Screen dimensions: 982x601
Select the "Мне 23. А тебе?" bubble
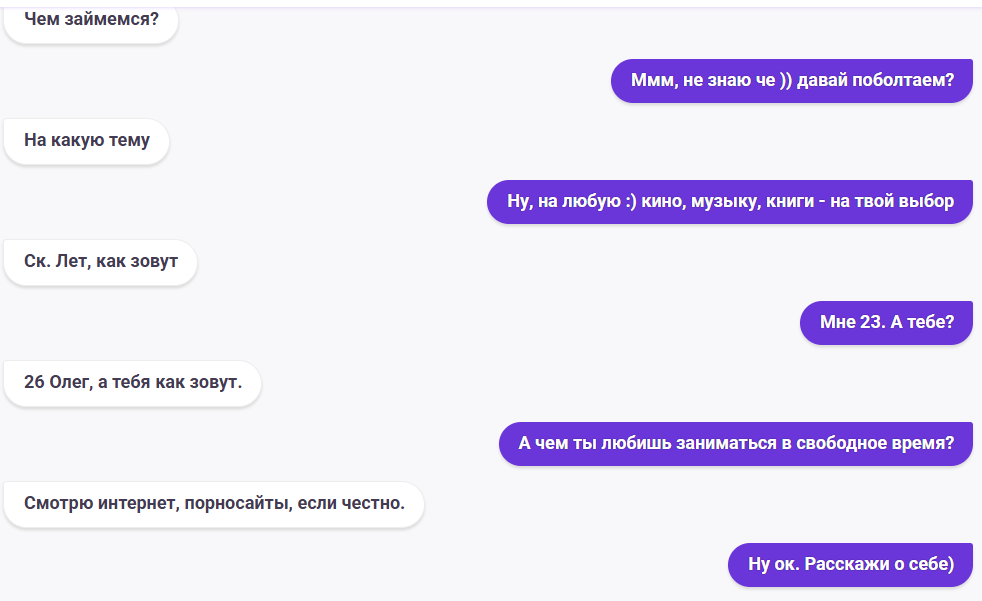pos(886,323)
